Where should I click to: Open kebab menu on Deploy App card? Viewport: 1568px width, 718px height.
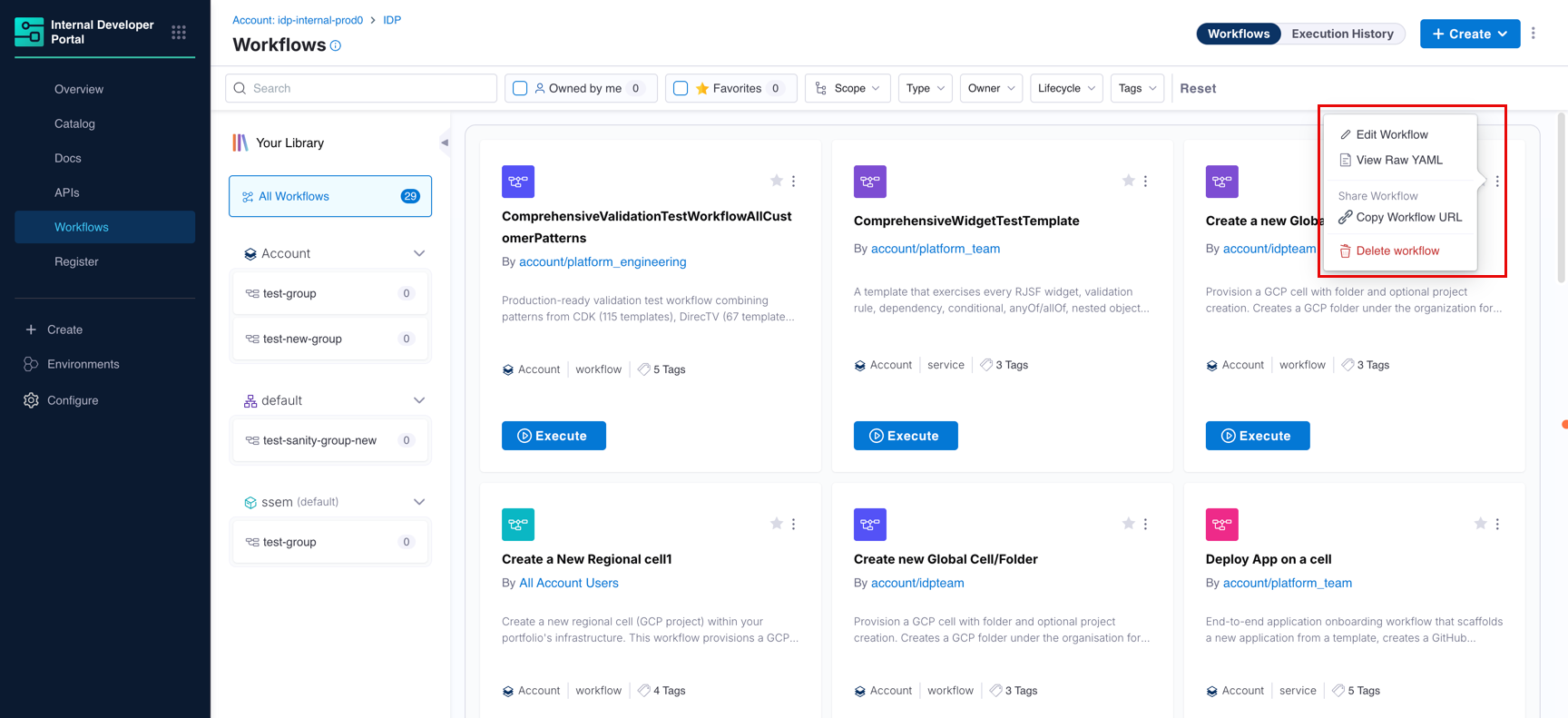pyautogui.click(x=1497, y=524)
